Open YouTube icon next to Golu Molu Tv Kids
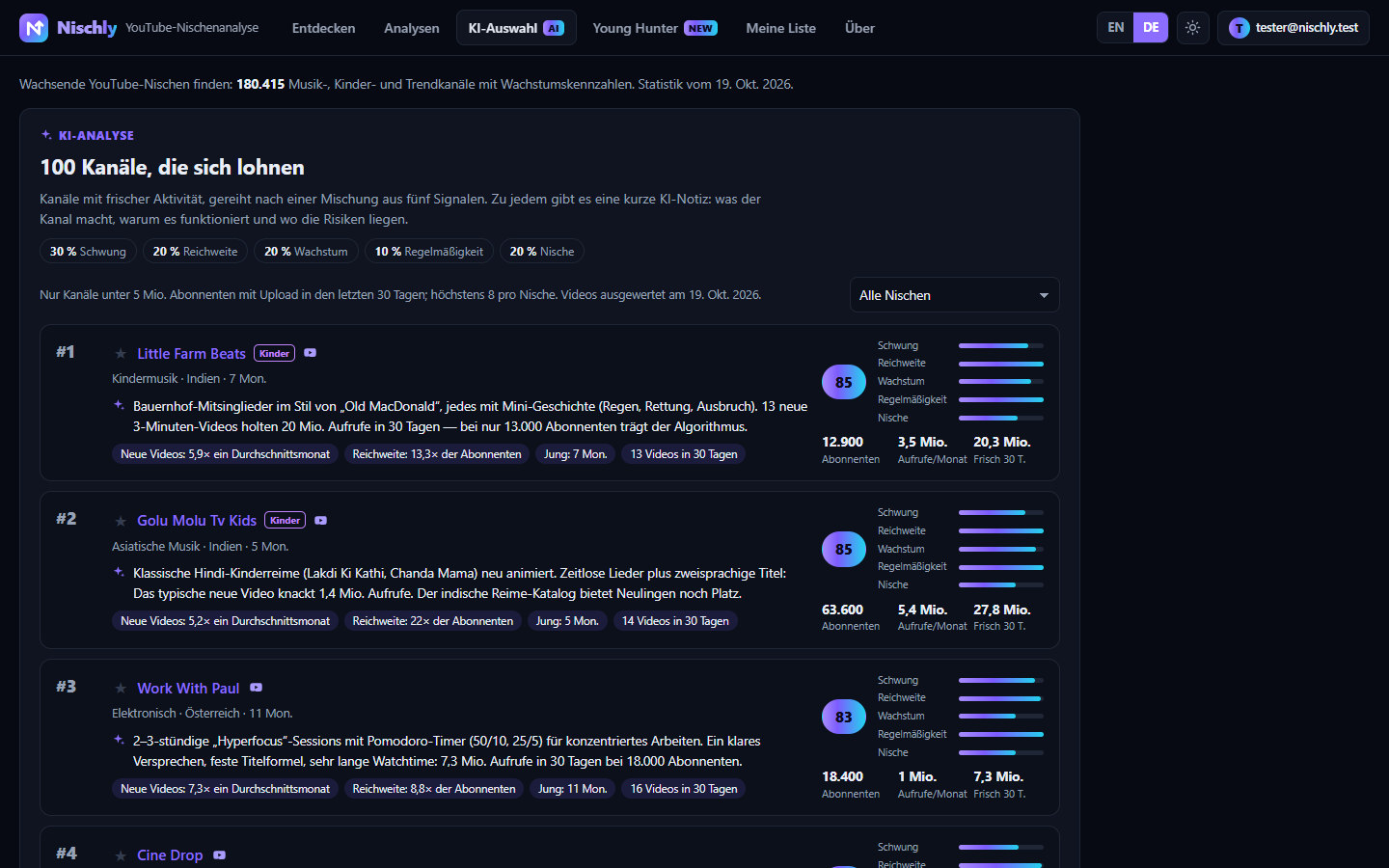 (x=321, y=520)
